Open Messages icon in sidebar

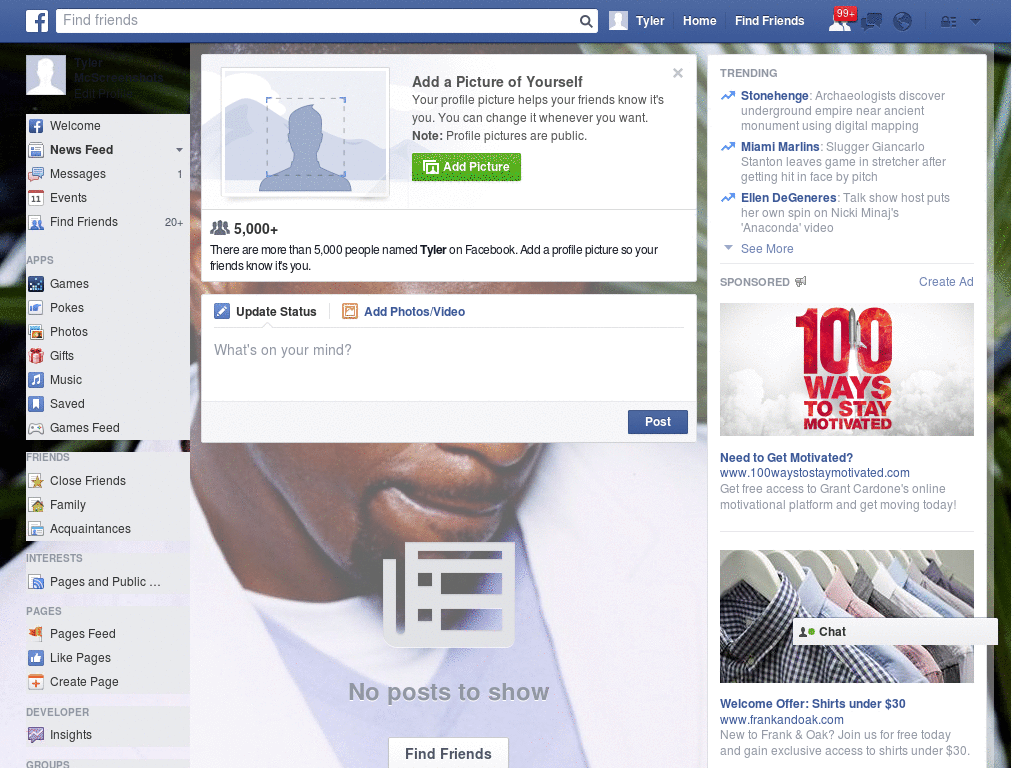pos(36,174)
